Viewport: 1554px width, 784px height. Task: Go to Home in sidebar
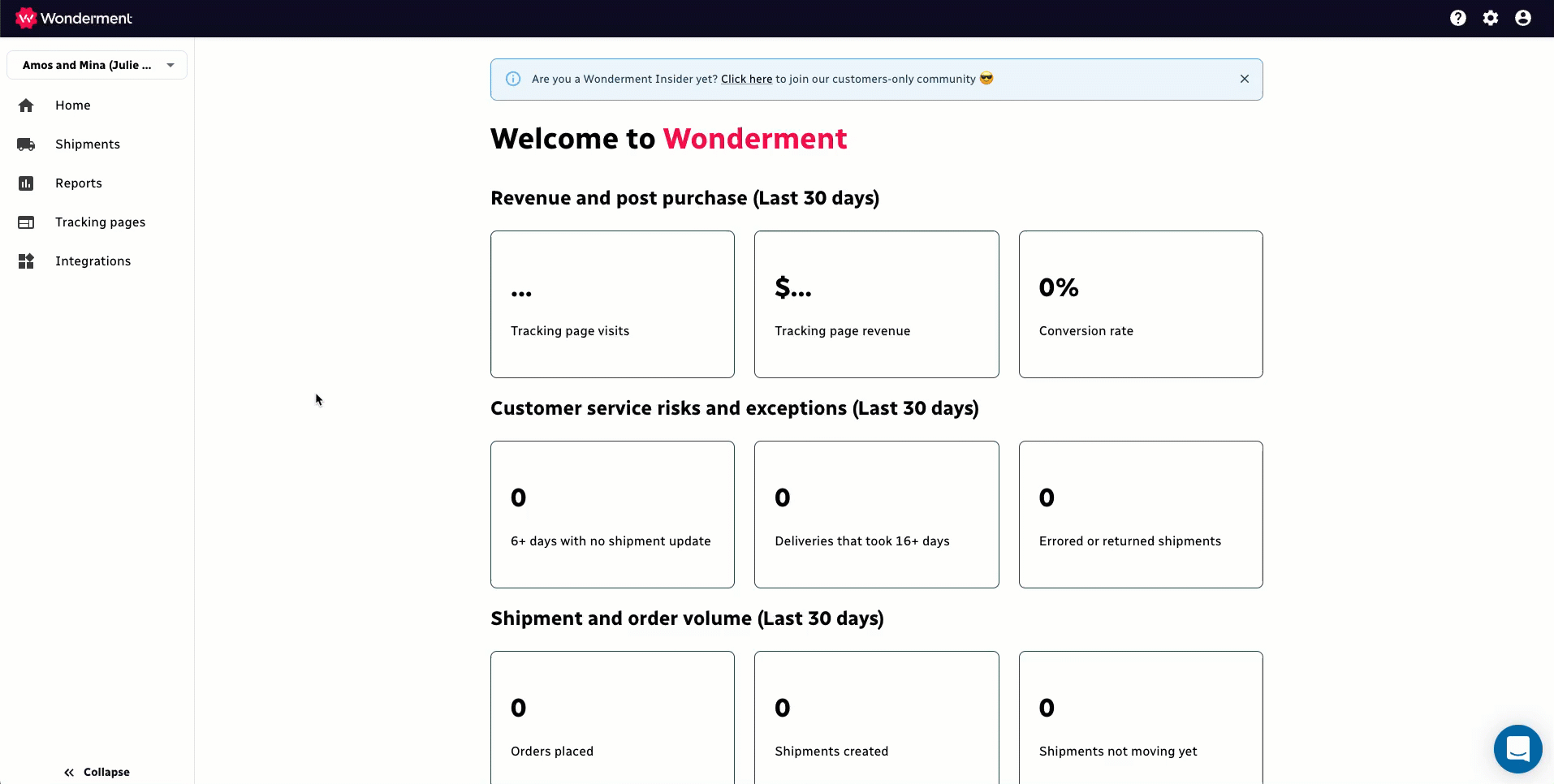(73, 106)
